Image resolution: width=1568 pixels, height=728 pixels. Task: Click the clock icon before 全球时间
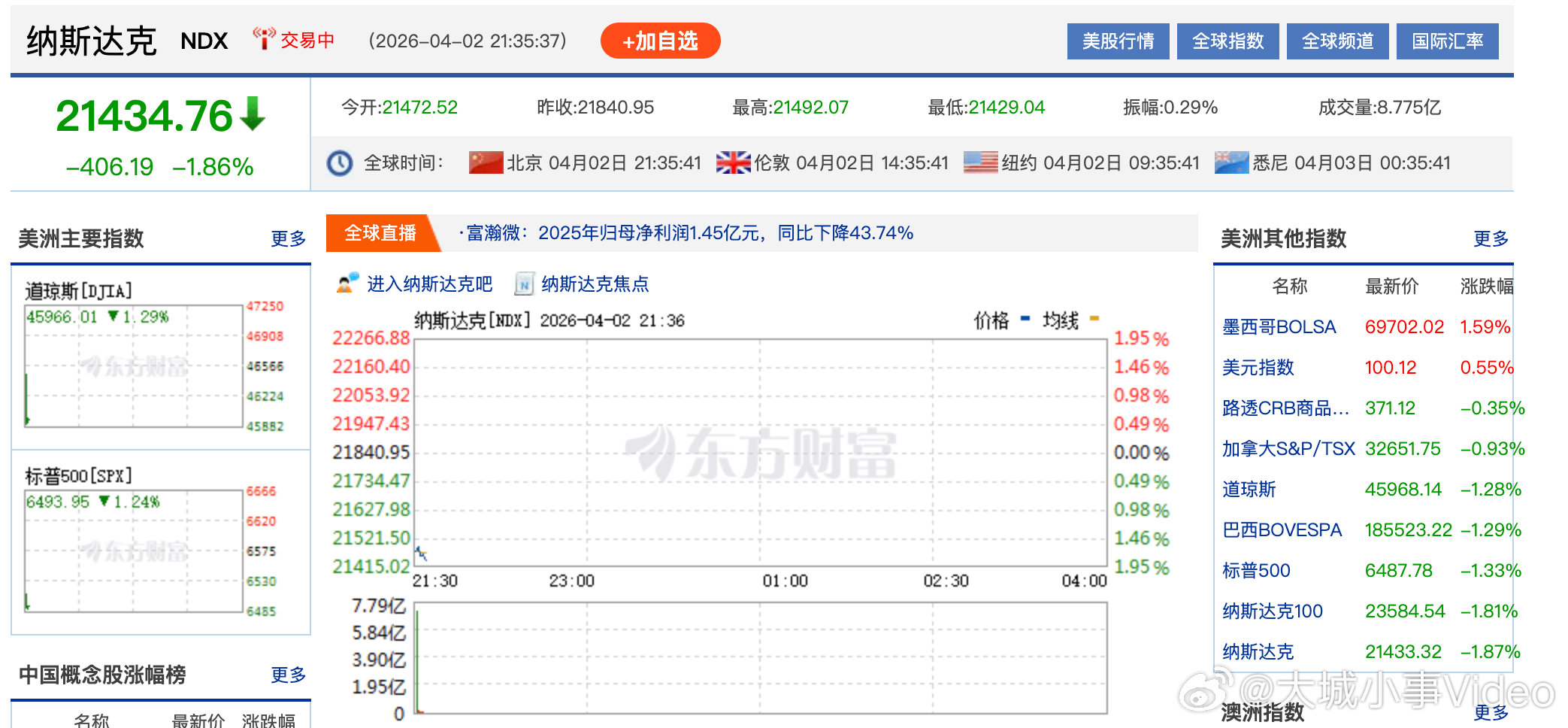tap(340, 162)
